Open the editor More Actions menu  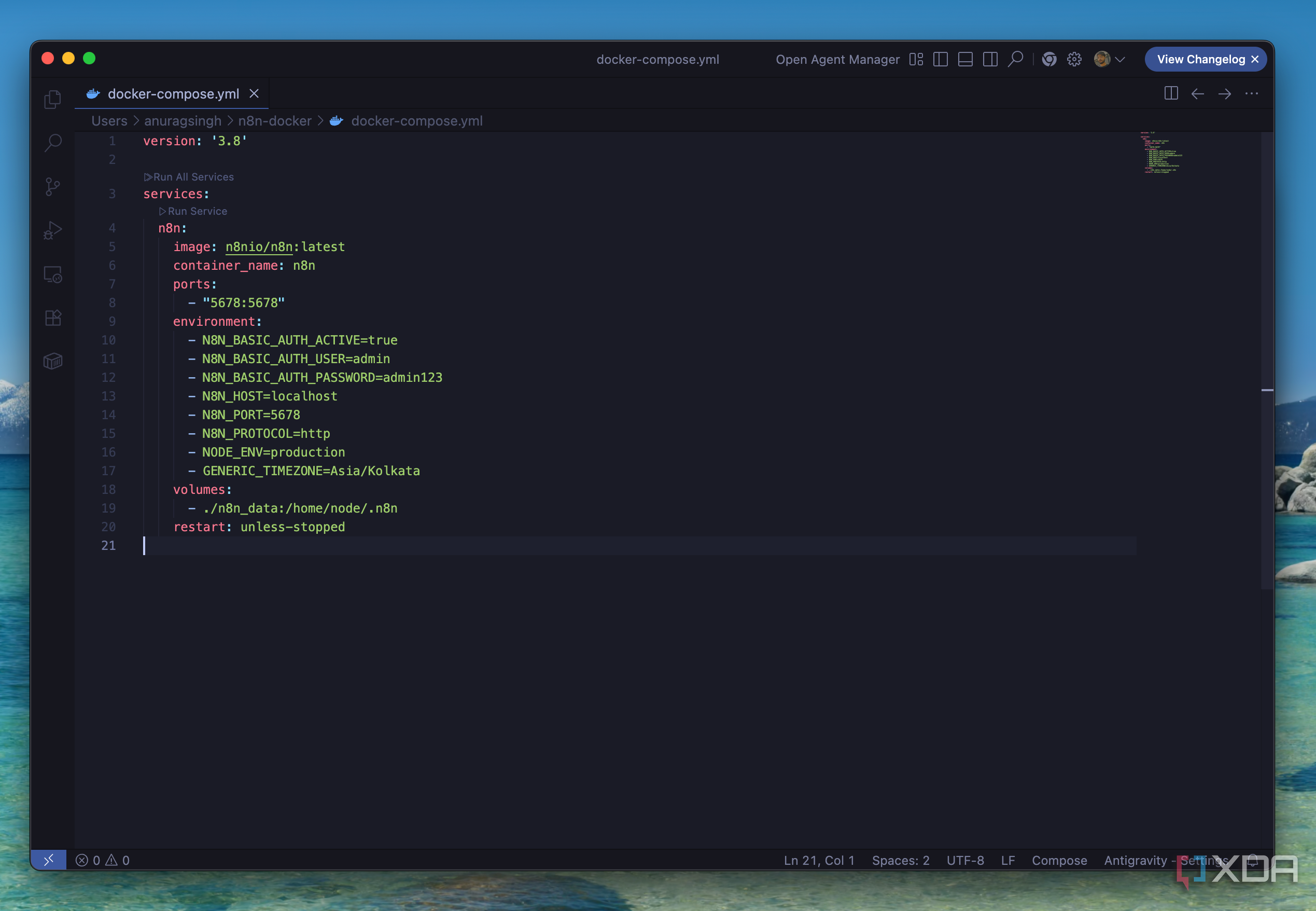(1252, 93)
